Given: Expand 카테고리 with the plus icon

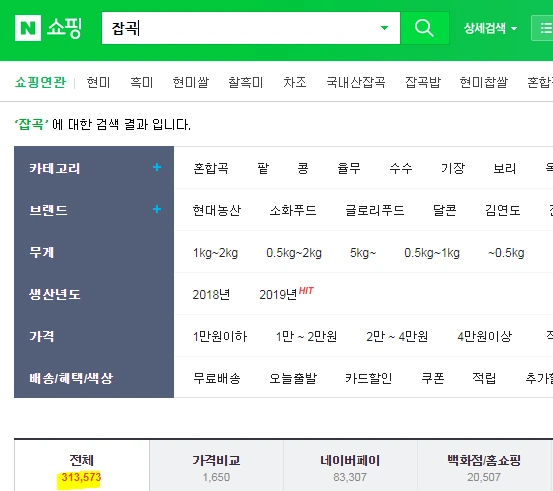Looking at the screenshot, I should pyautogui.click(x=157, y=167).
